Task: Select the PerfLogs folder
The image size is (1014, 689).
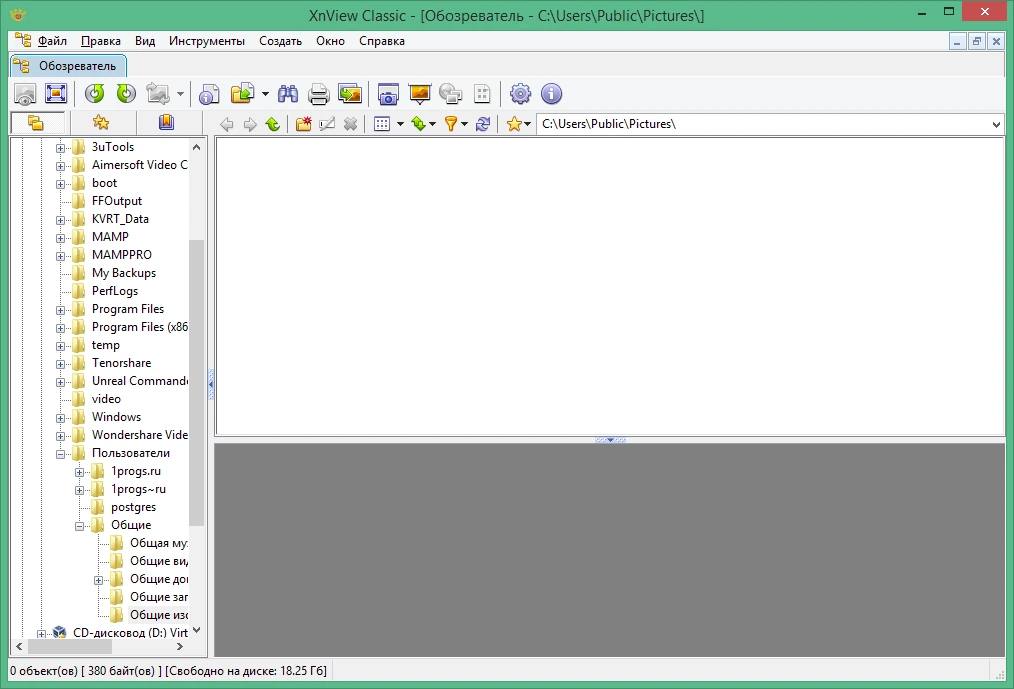Action: point(114,291)
